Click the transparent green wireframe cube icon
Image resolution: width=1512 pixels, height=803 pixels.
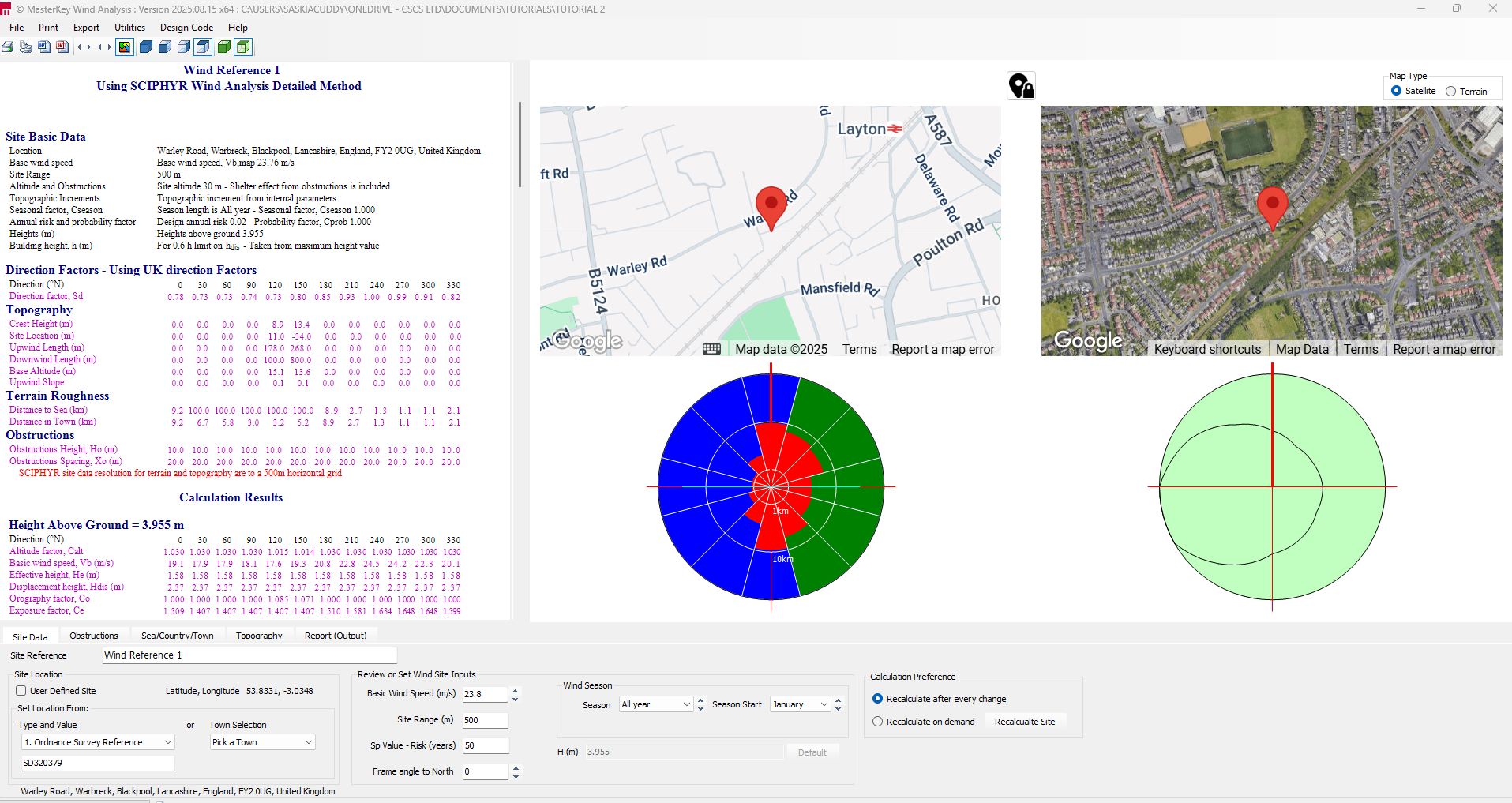pyautogui.click(x=243, y=47)
